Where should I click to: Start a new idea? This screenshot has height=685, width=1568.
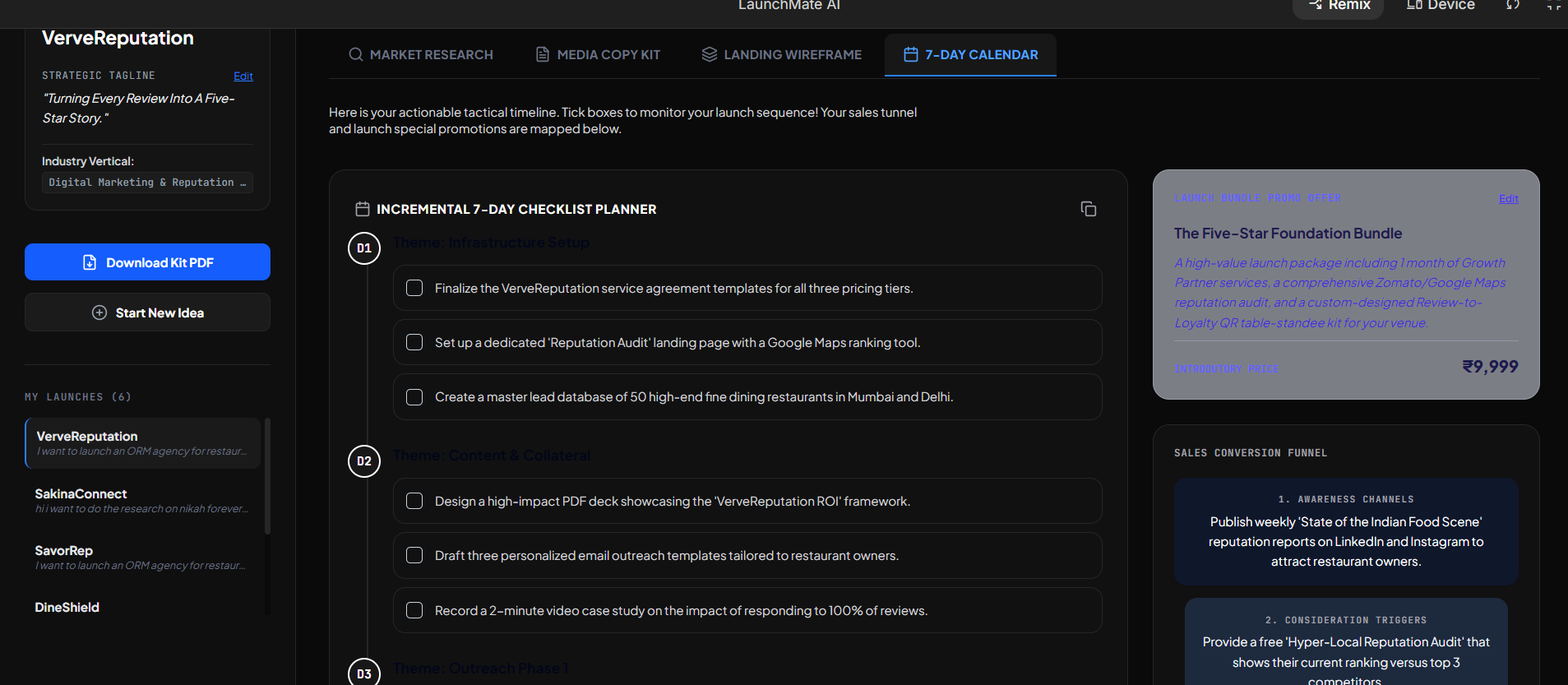point(147,312)
